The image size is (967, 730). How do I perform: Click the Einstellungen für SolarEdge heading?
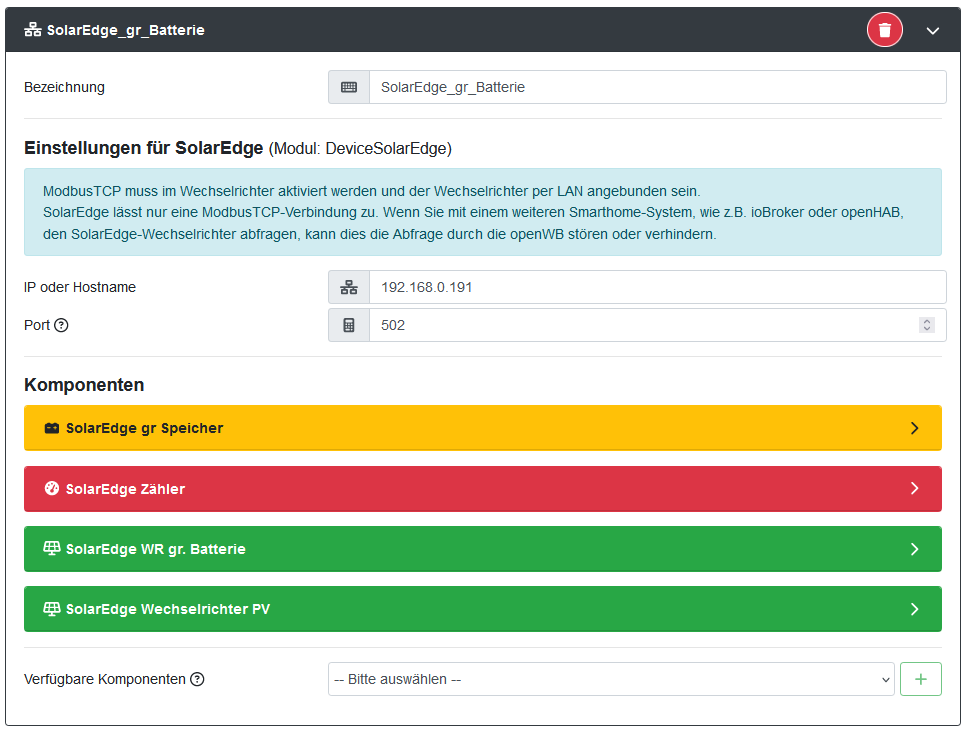(x=144, y=148)
